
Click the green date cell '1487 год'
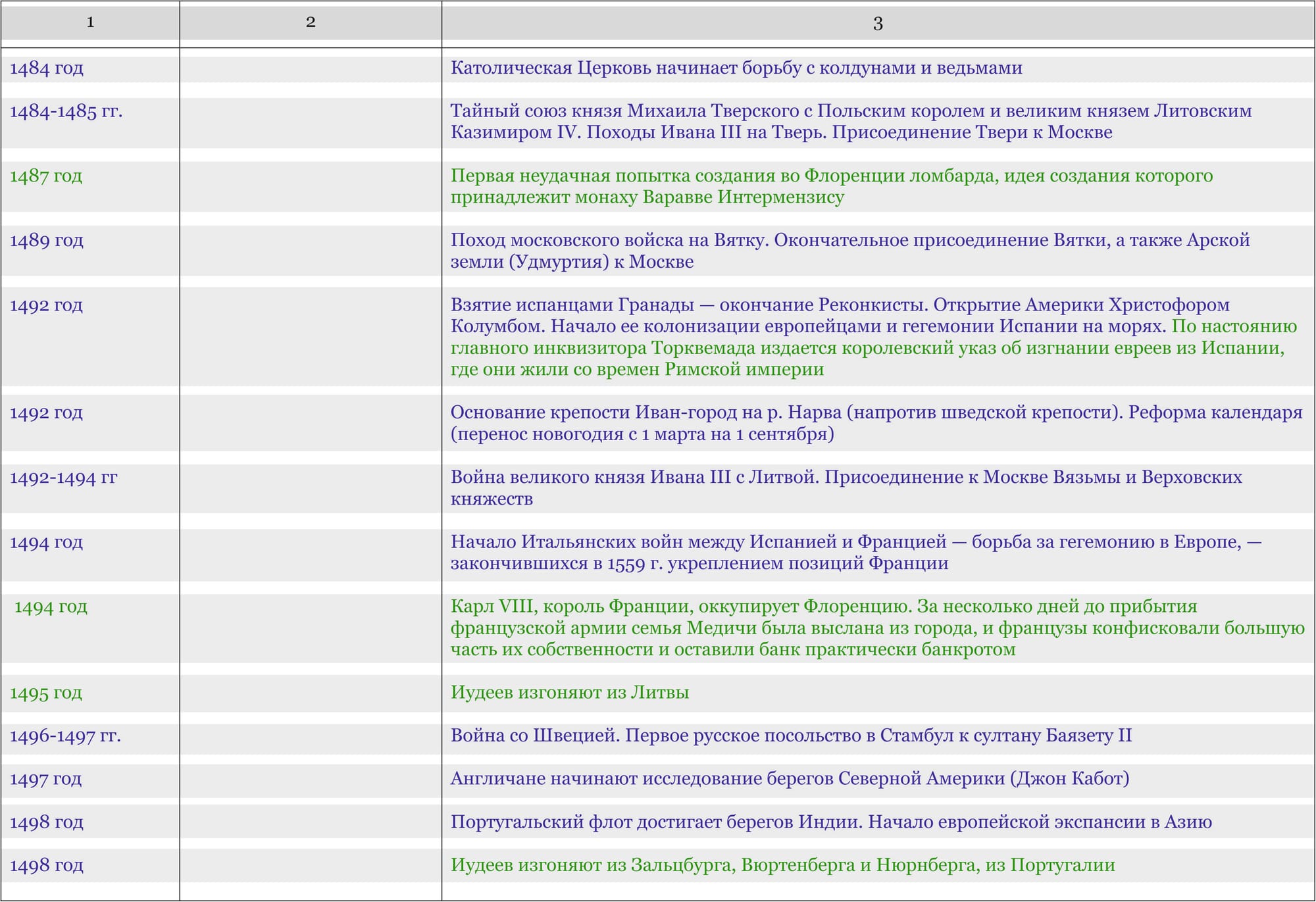(46, 176)
